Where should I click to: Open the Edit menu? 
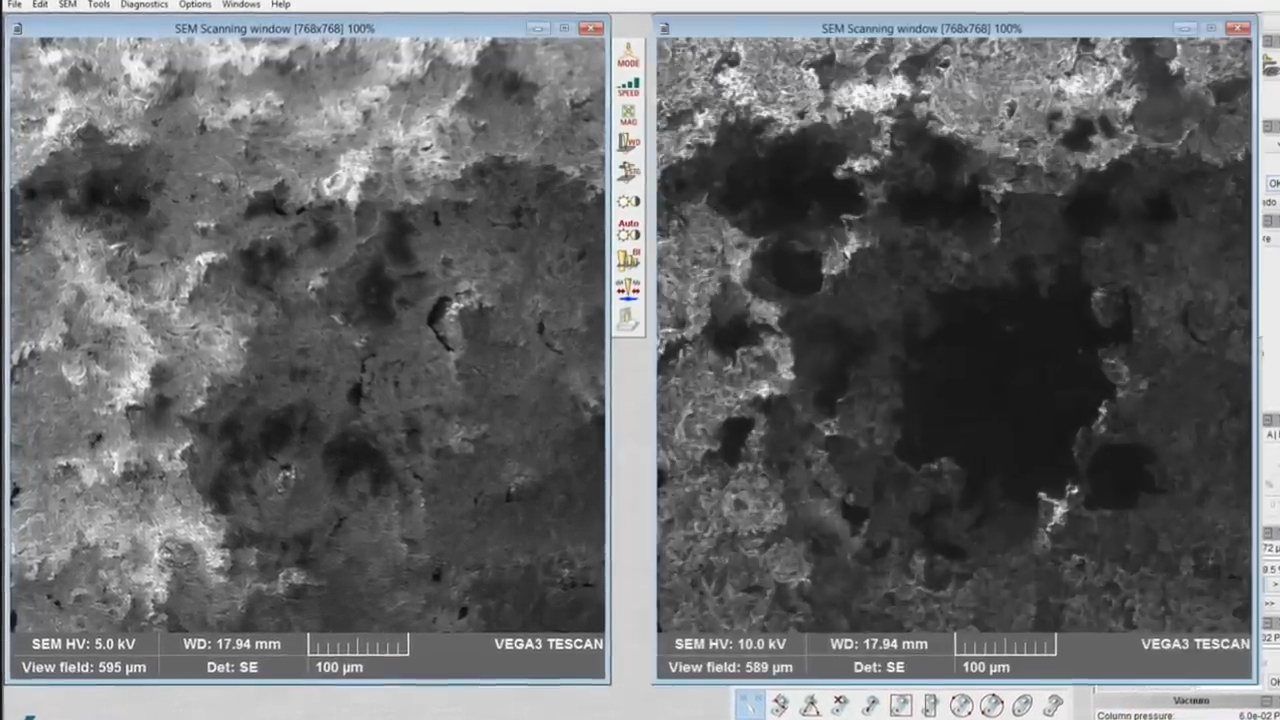[40, 4]
